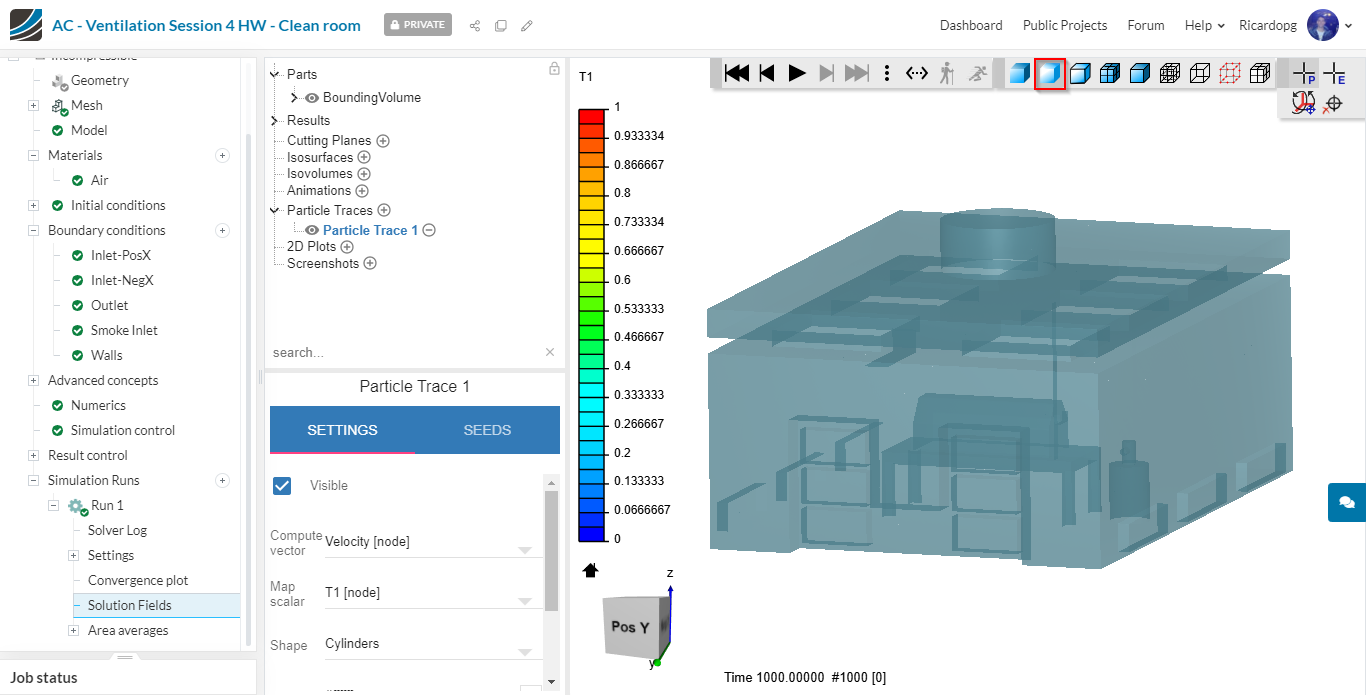The image size is (1366, 695).
Task: Click the copy project icon
Action: pos(501,25)
